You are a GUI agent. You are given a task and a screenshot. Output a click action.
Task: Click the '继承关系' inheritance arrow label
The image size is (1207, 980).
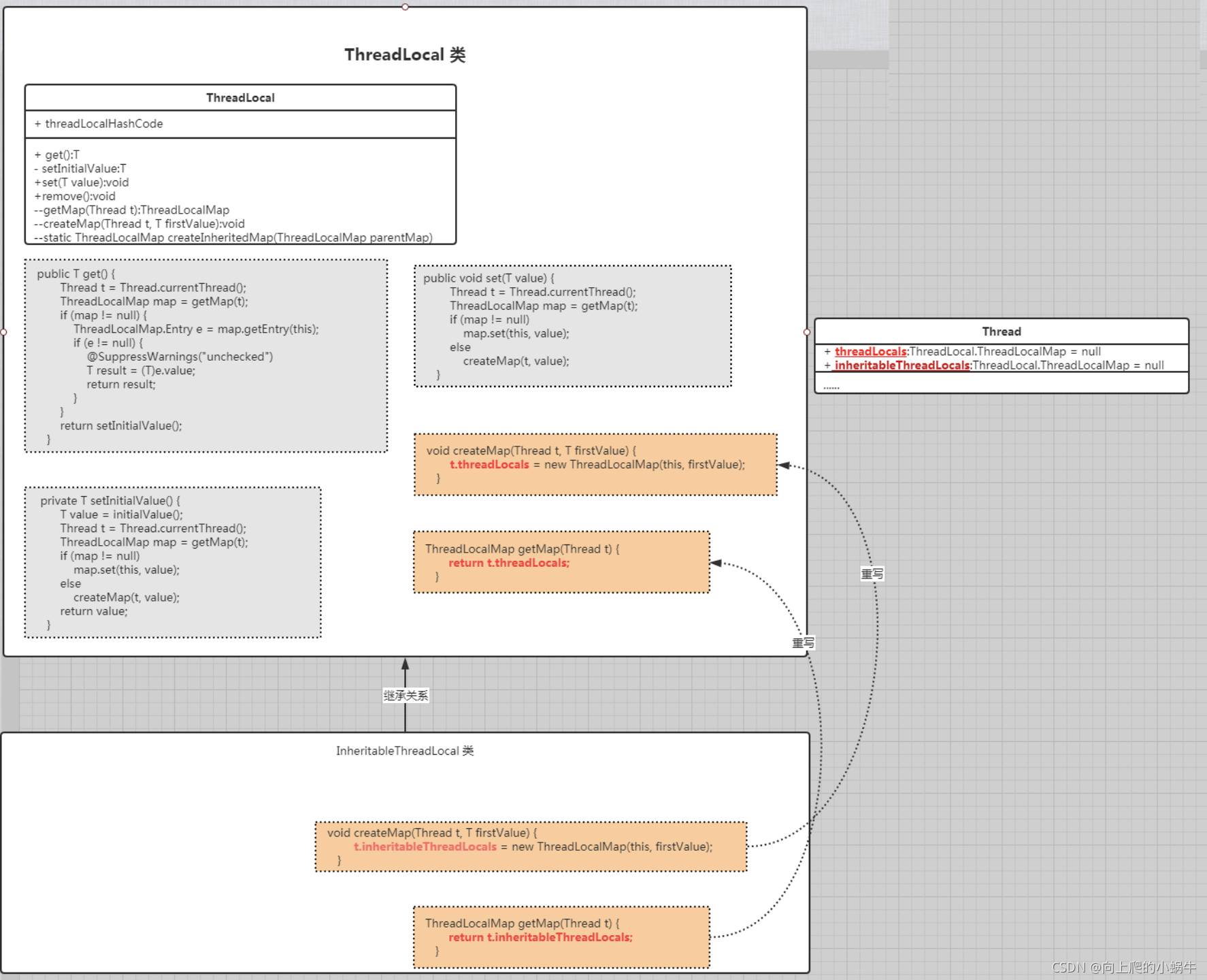point(406,696)
